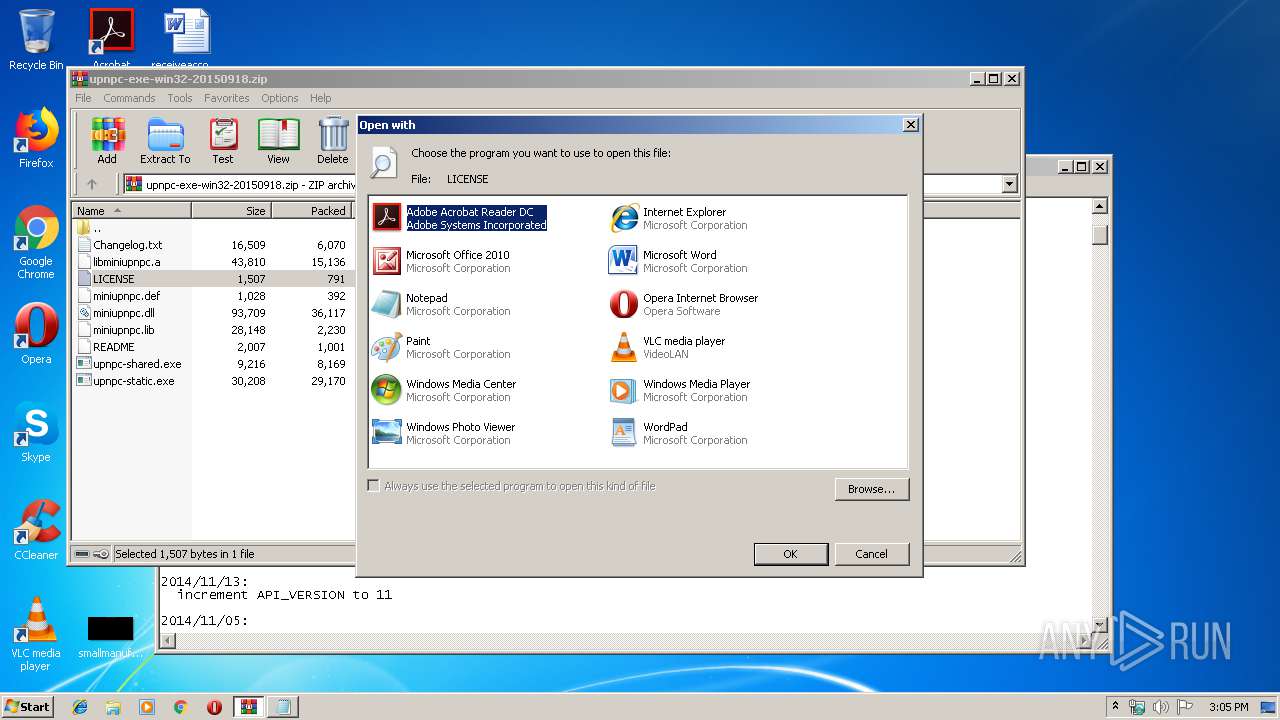The width and height of the screenshot is (1280, 720).
Task: Select miniupnpc.def file row
Action: (212, 296)
